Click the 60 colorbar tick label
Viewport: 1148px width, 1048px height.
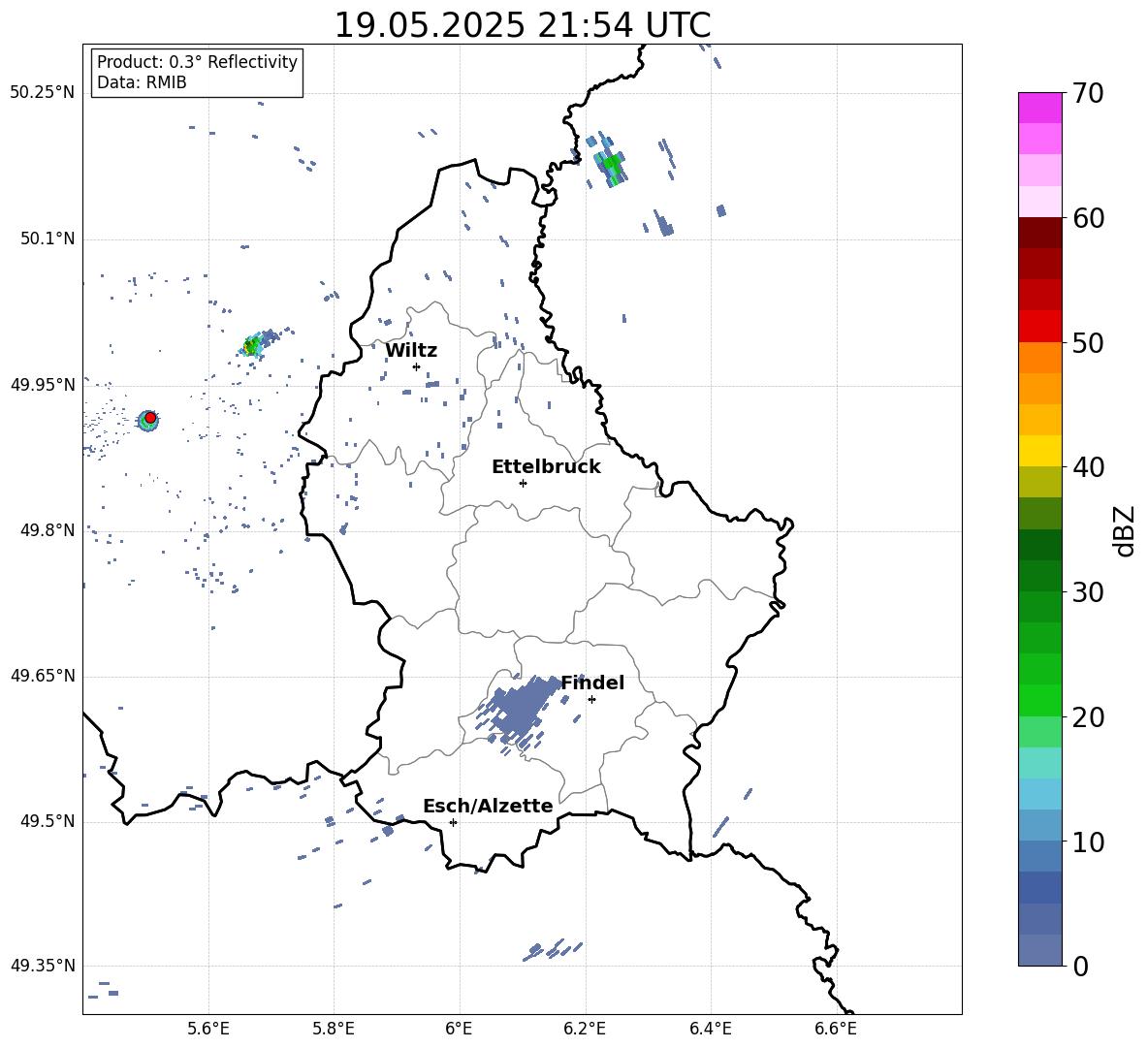[1087, 218]
